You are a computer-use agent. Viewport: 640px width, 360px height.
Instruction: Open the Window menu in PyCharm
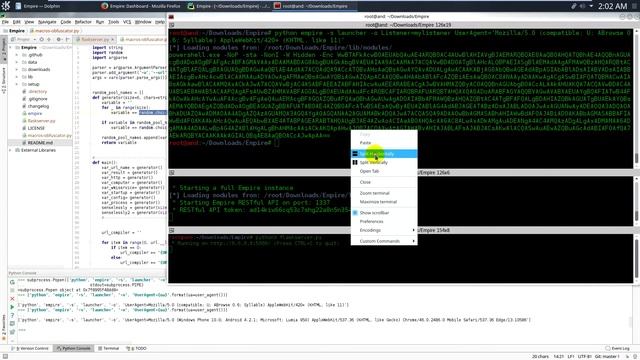(x=143, y=22)
